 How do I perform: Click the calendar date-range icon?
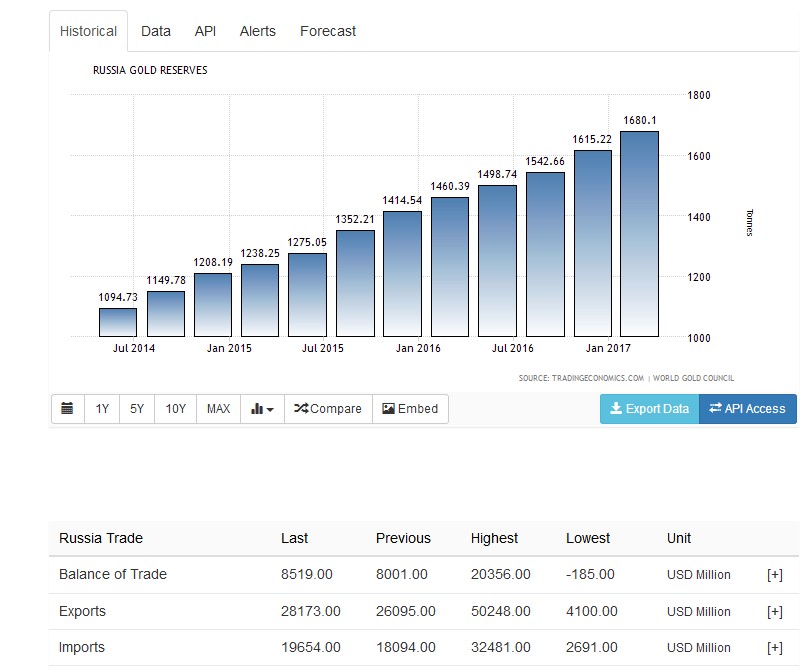(x=67, y=409)
